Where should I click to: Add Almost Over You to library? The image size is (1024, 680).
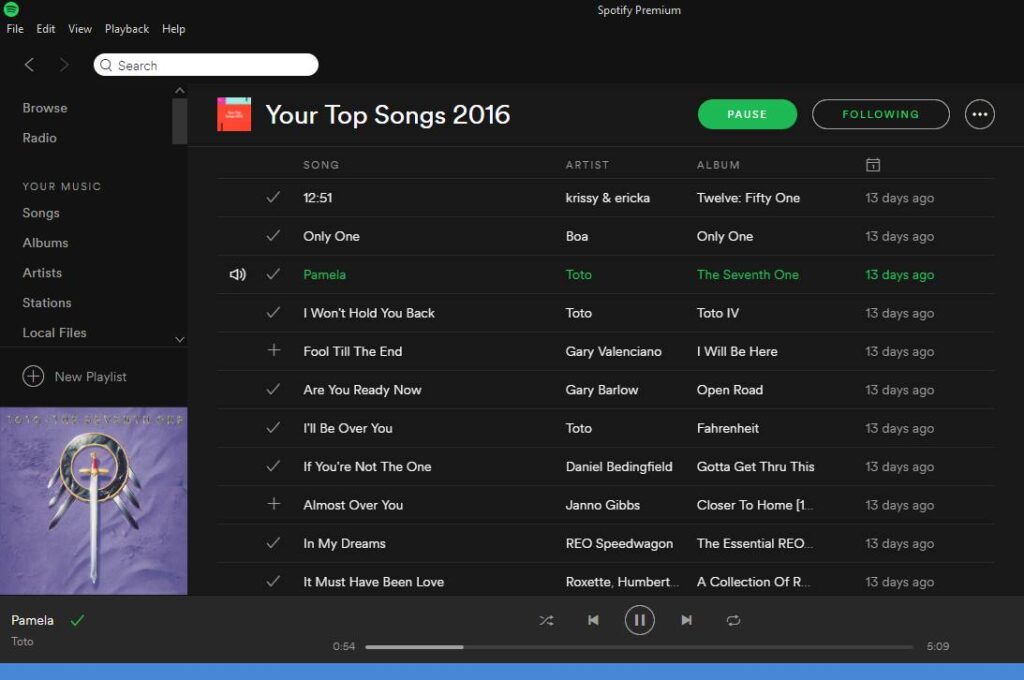(x=273, y=505)
